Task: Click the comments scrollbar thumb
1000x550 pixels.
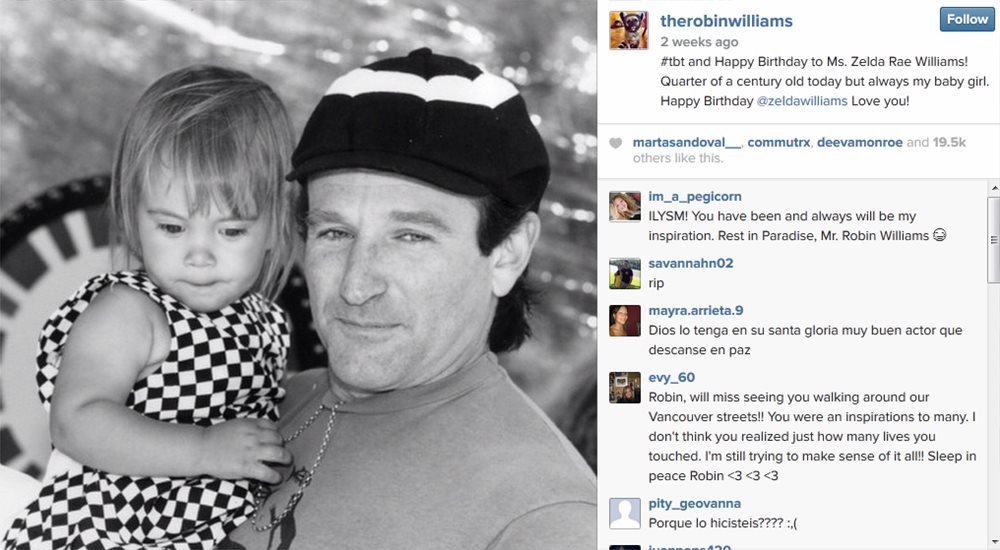Action: pyautogui.click(x=994, y=240)
